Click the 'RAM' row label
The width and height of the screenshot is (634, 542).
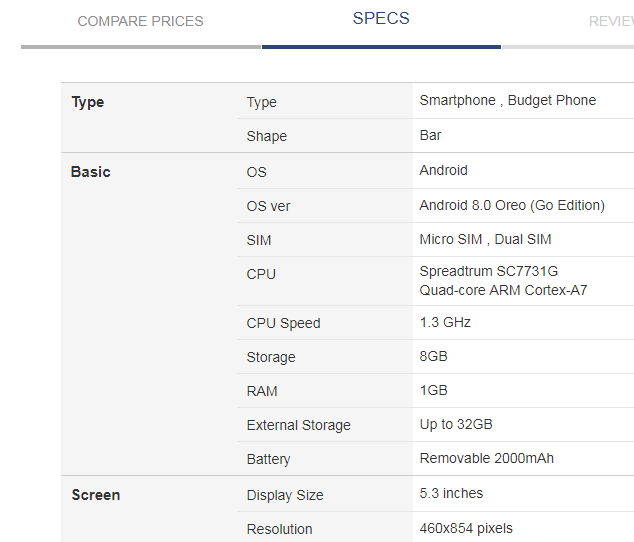click(262, 391)
